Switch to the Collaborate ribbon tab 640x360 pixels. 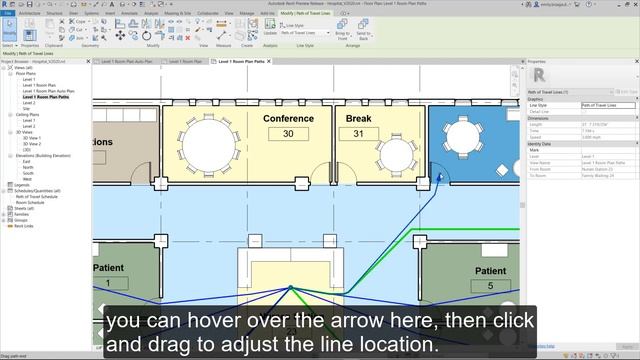tap(208, 13)
